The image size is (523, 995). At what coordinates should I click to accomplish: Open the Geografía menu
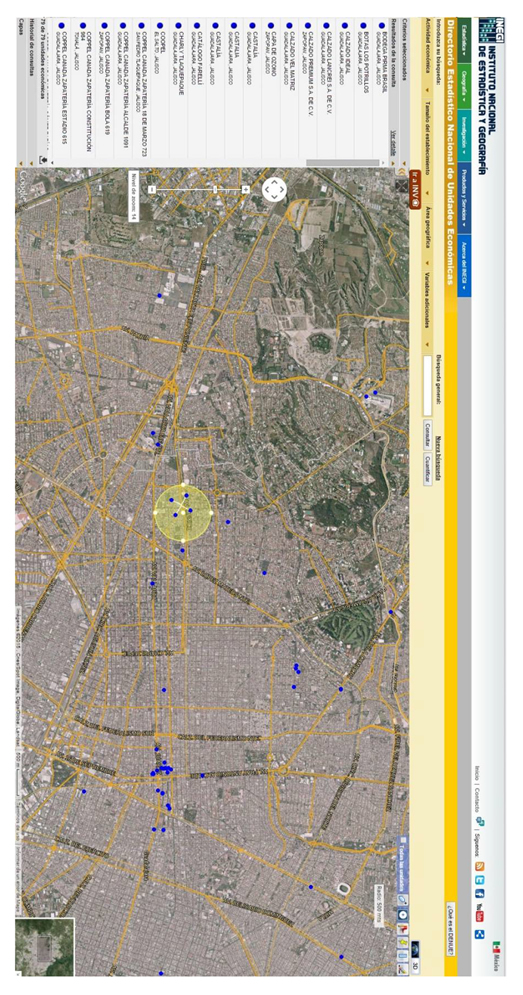click(x=464, y=87)
